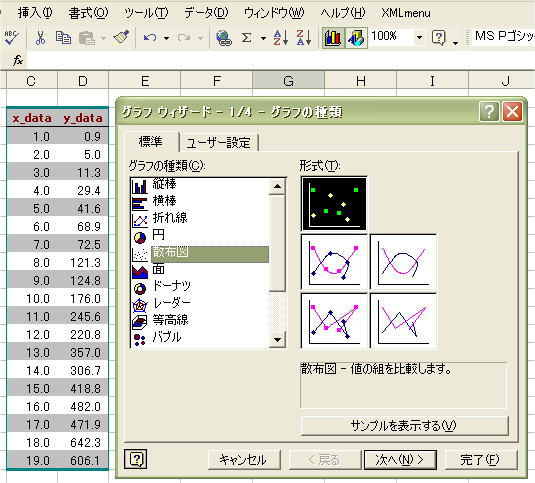
Task: Click chart type list scroll down arrow
Action: (277, 340)
